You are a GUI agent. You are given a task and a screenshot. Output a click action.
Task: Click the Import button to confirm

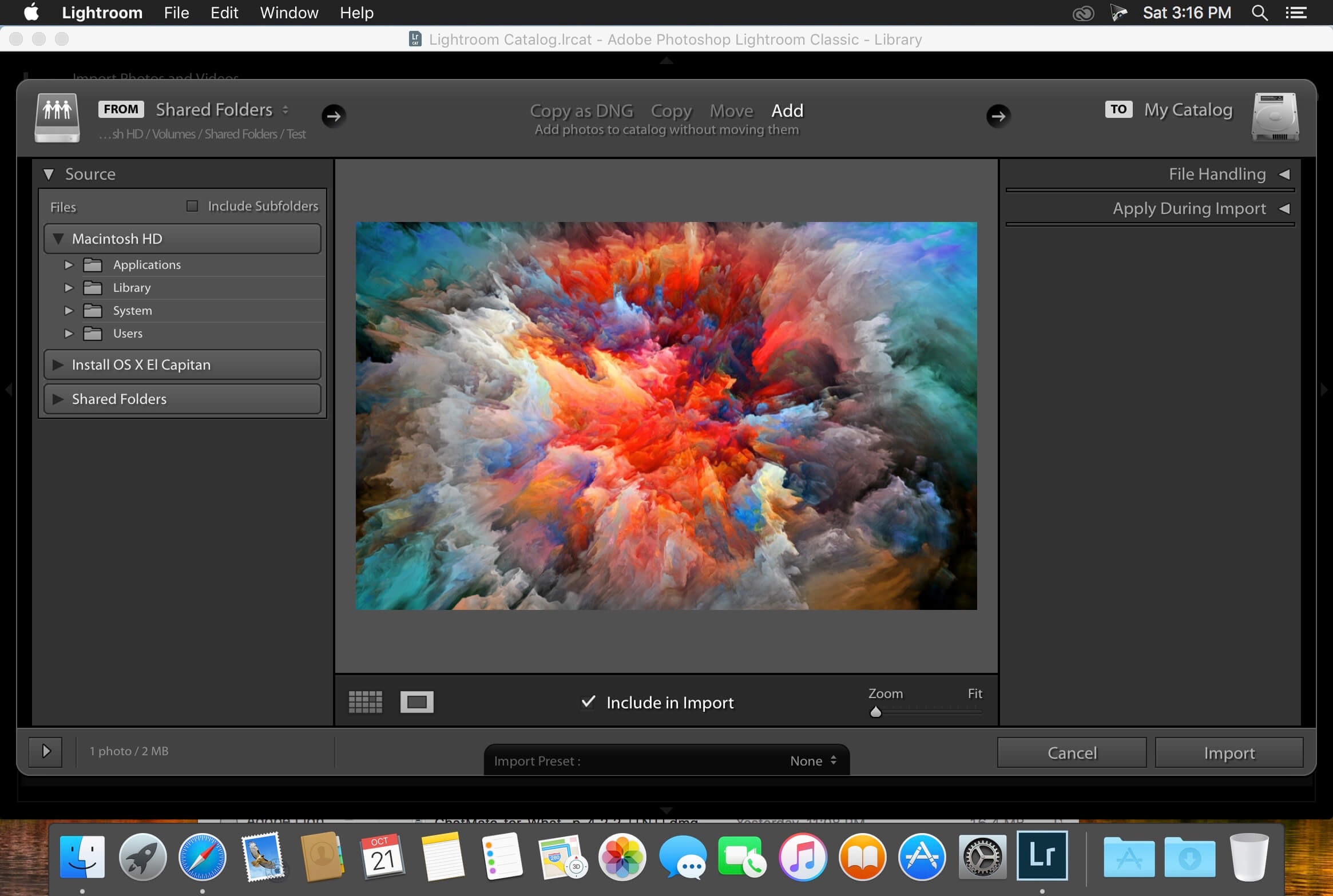[1230, 753]
